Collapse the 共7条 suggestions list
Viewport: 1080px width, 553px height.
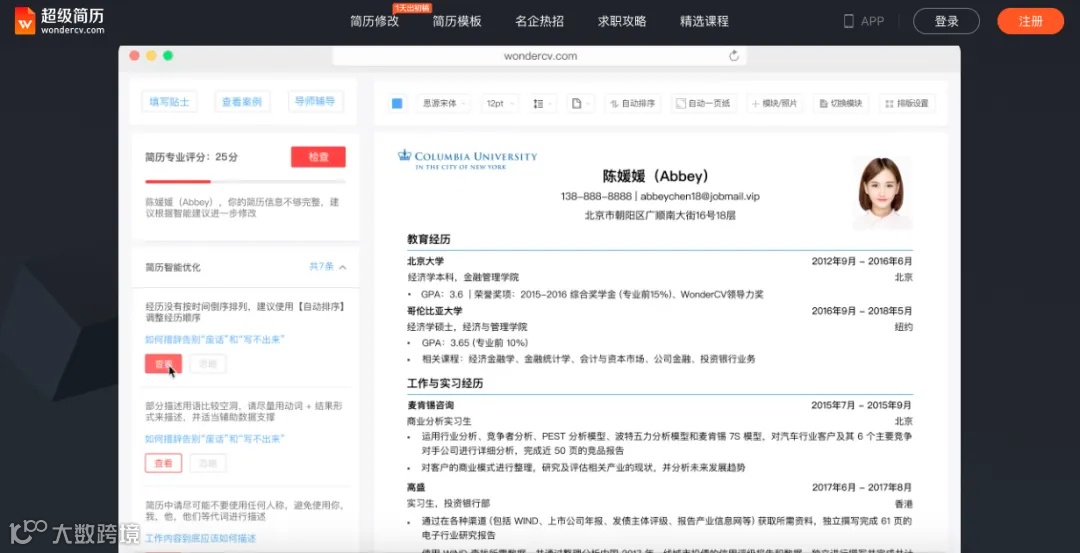tap(328, 267)
